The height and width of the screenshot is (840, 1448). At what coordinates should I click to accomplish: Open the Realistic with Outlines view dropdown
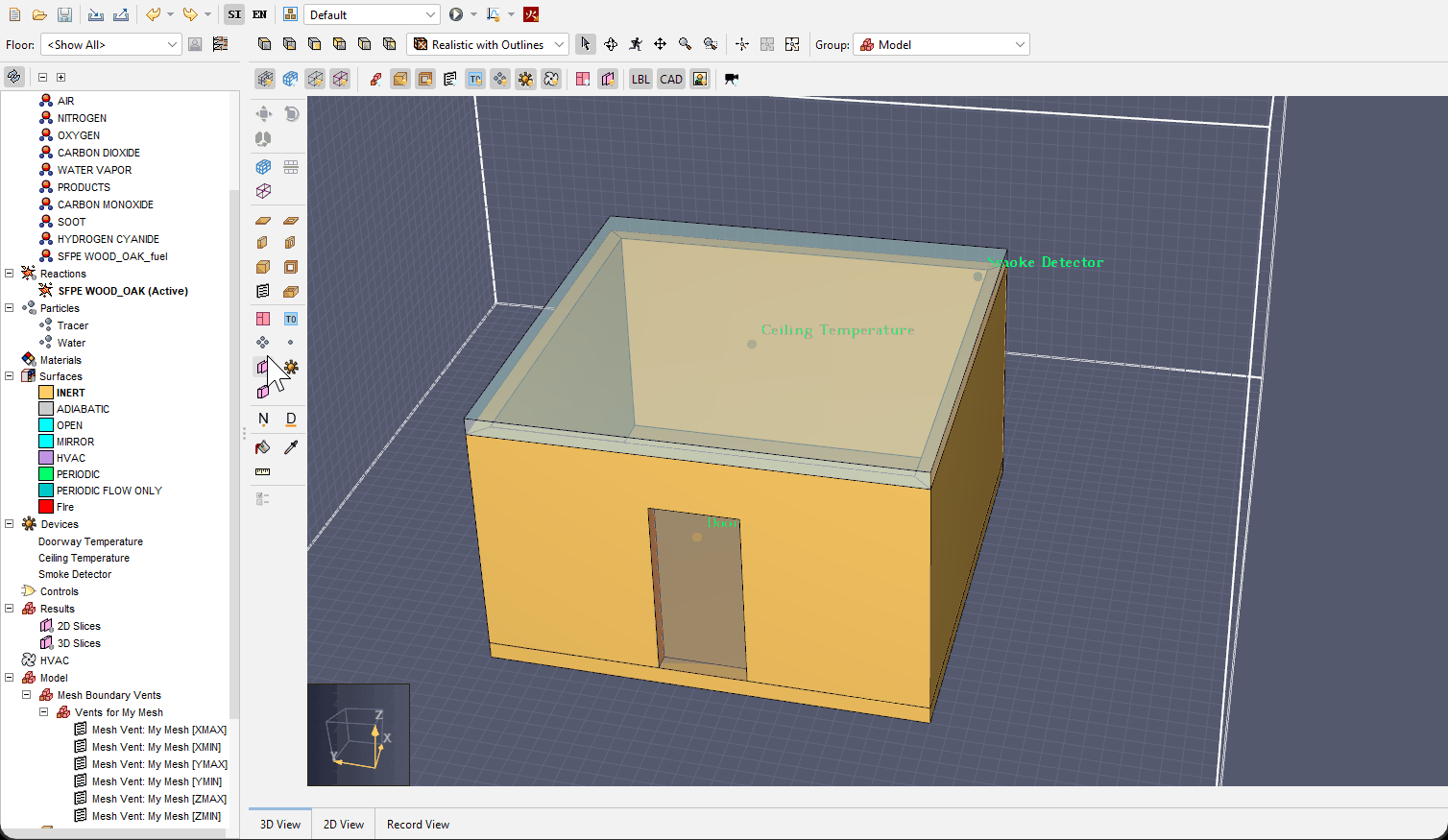point(488,44)
